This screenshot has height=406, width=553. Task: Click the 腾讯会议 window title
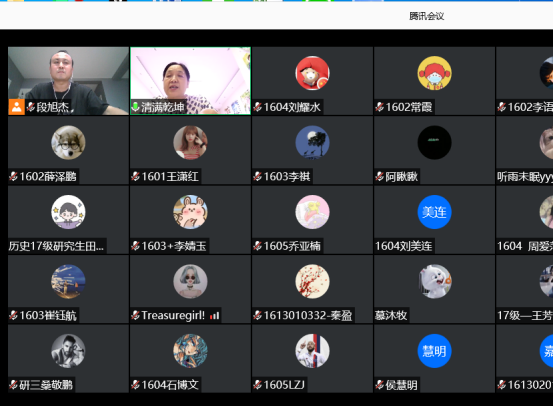click(x=426, y=16)
